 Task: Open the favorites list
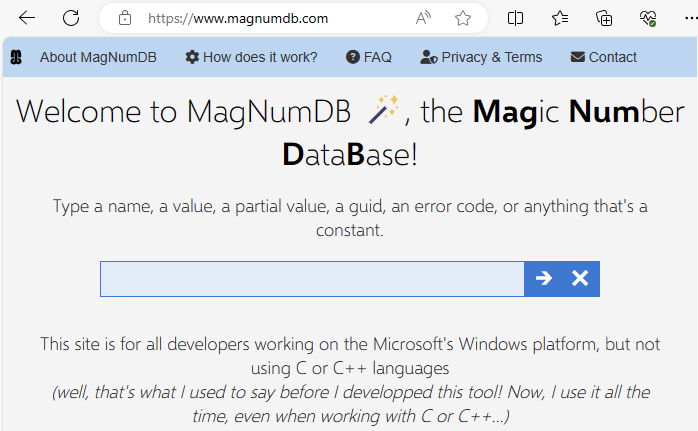coord(560,18)
